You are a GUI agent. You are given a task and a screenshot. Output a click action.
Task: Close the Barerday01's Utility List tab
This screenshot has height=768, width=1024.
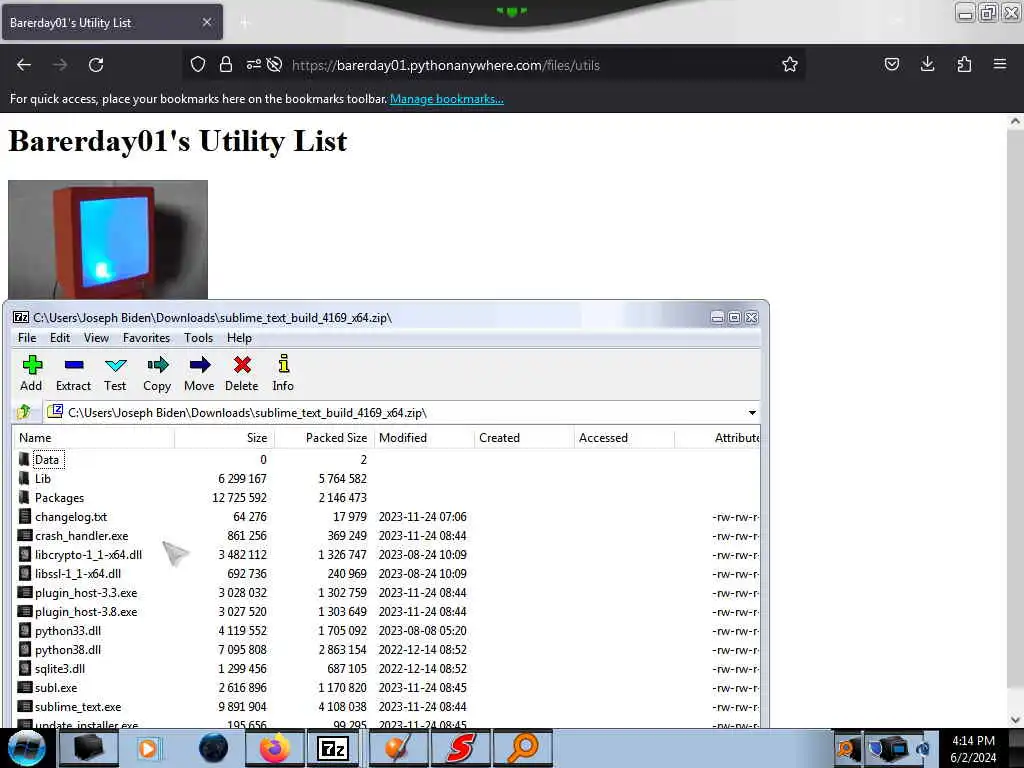(x=206, y=22)
